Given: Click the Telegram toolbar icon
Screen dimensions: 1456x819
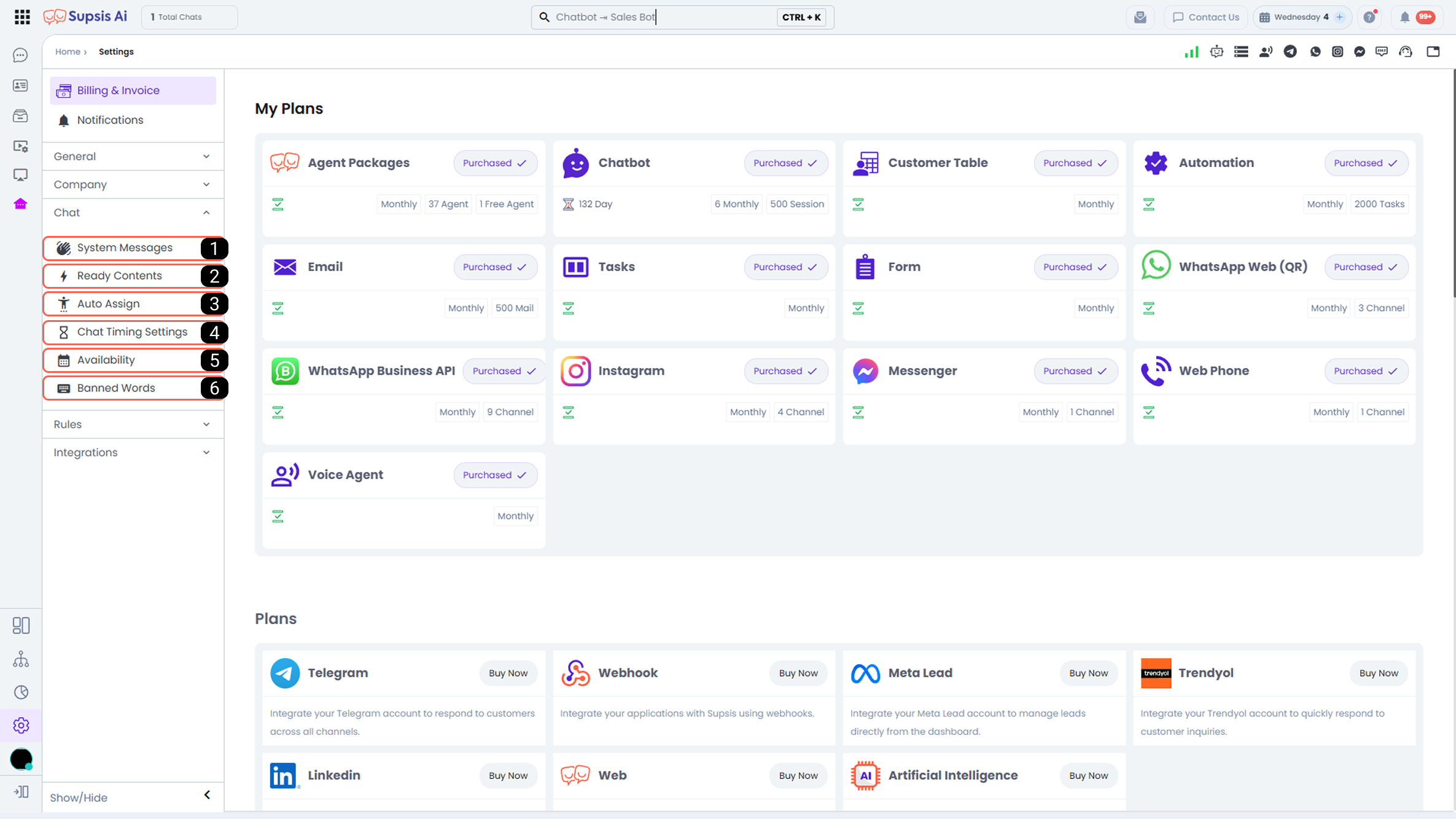Looking at the screenshot, I should pyautogui.click(x=1290, y=52).
